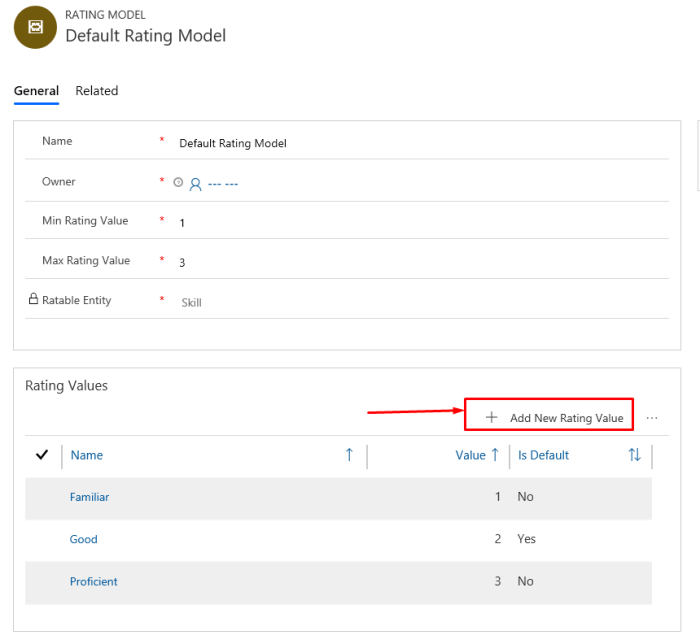700x644 pixels.
Task: Switch to the General tab
Action: [x=36, y=91]
